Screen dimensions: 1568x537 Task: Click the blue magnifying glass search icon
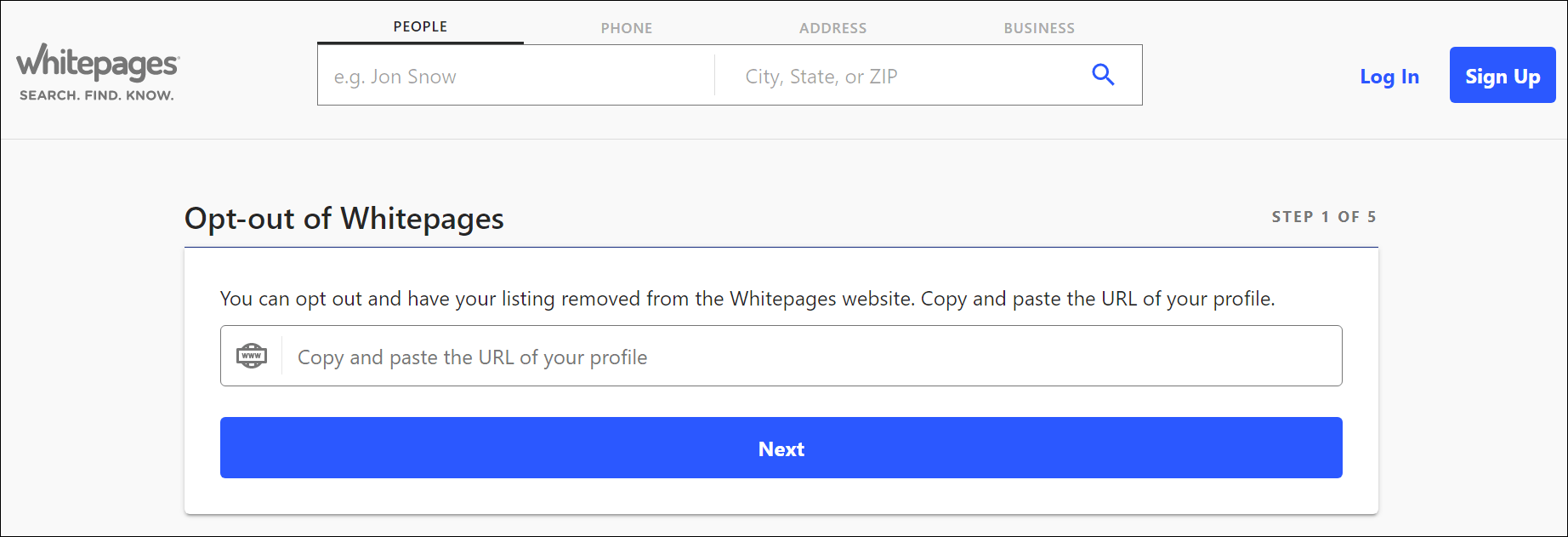[x=1103, y=75]
